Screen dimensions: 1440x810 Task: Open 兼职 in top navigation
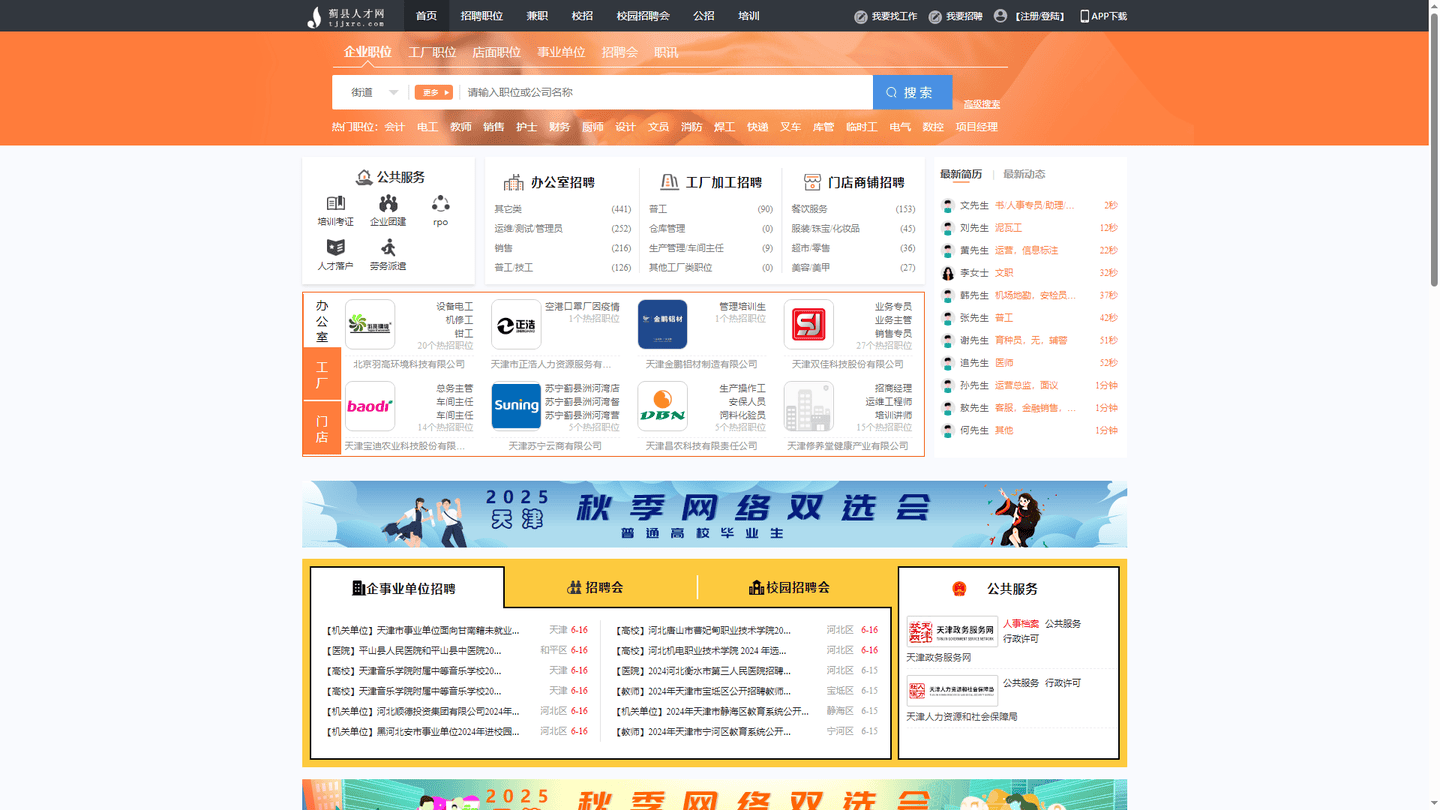[537, 16]
